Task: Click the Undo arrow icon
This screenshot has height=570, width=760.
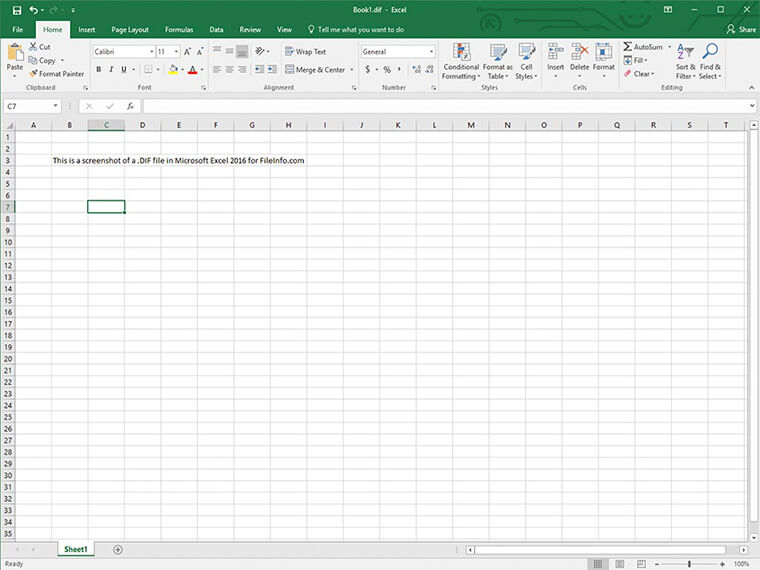Action: (33, 10)
